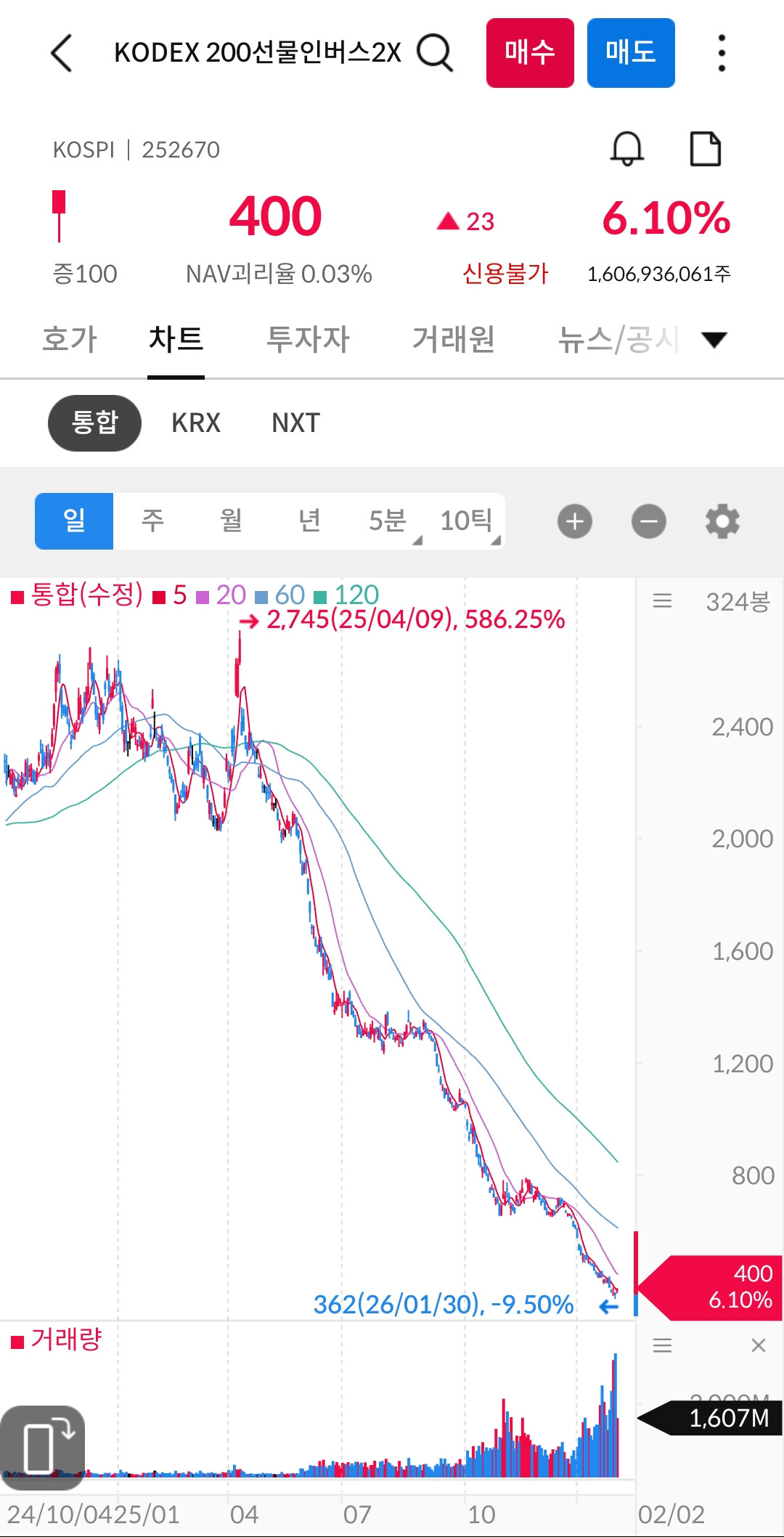This screenshot has height=1537, width=784.
Task: Expand the tab list dropdown arrow
Action: (x=714, y=340)
